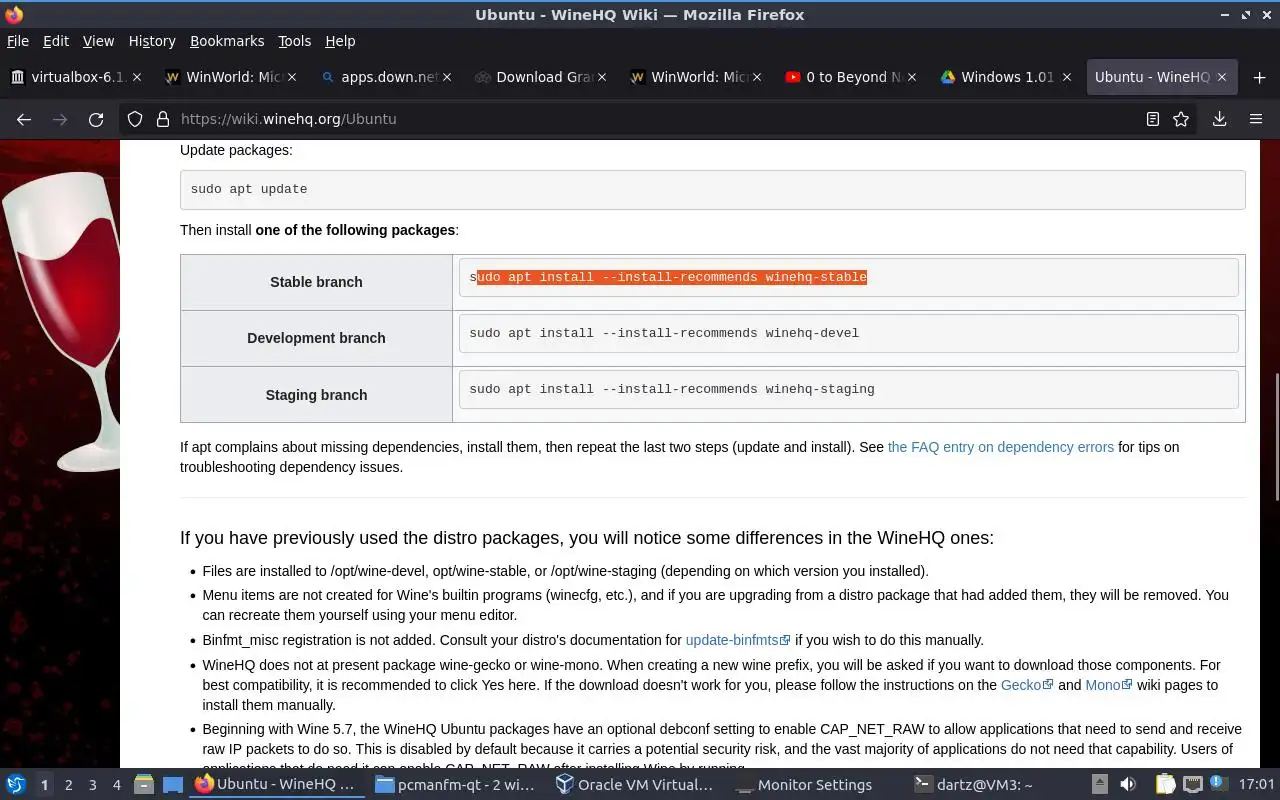Open the Tools menu

pos(295,41)
